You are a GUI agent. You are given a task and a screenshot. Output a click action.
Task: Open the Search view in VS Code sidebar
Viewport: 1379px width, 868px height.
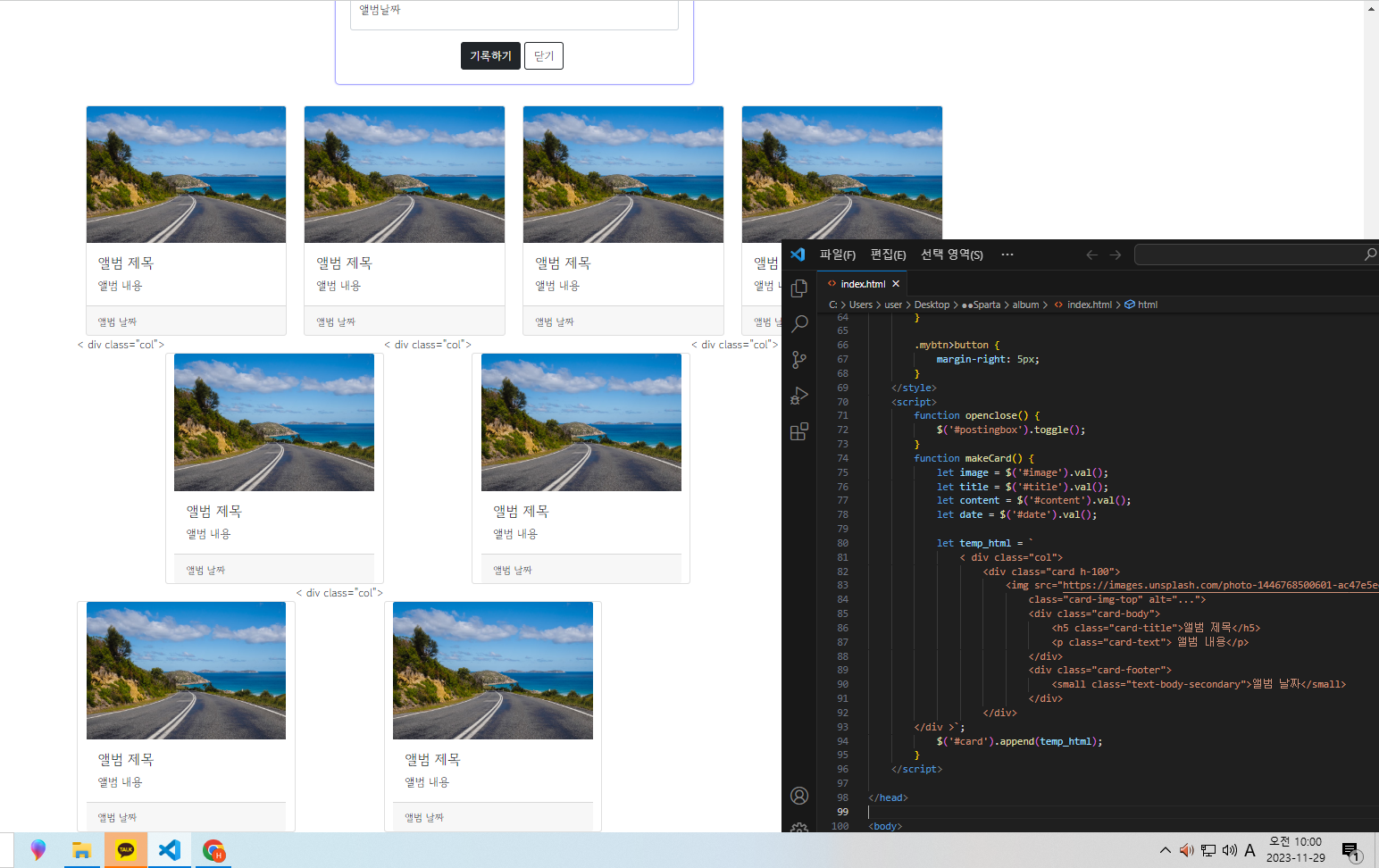[799, 323]
